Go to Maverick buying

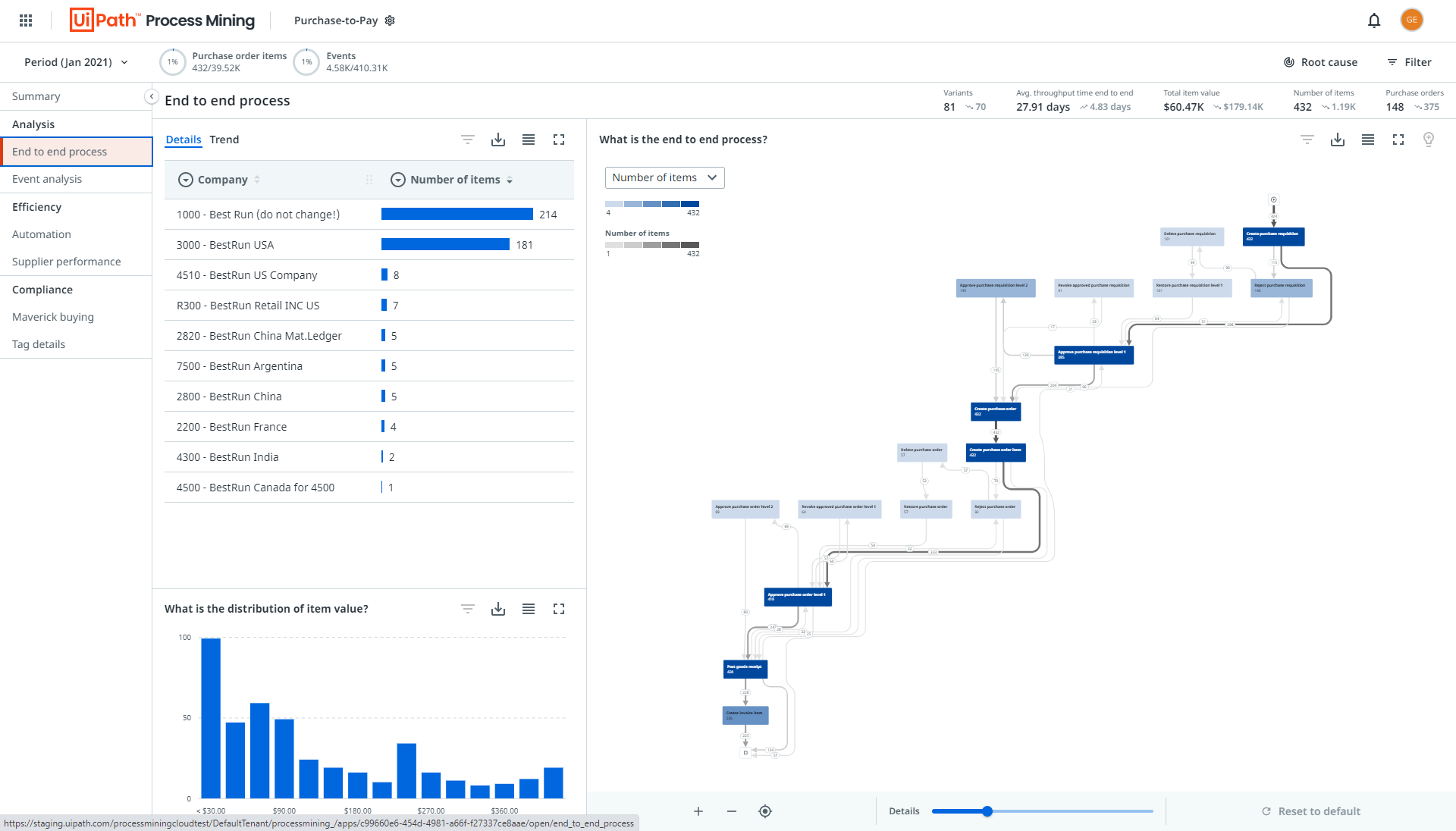pyautogui.click(x=76, y=317)
